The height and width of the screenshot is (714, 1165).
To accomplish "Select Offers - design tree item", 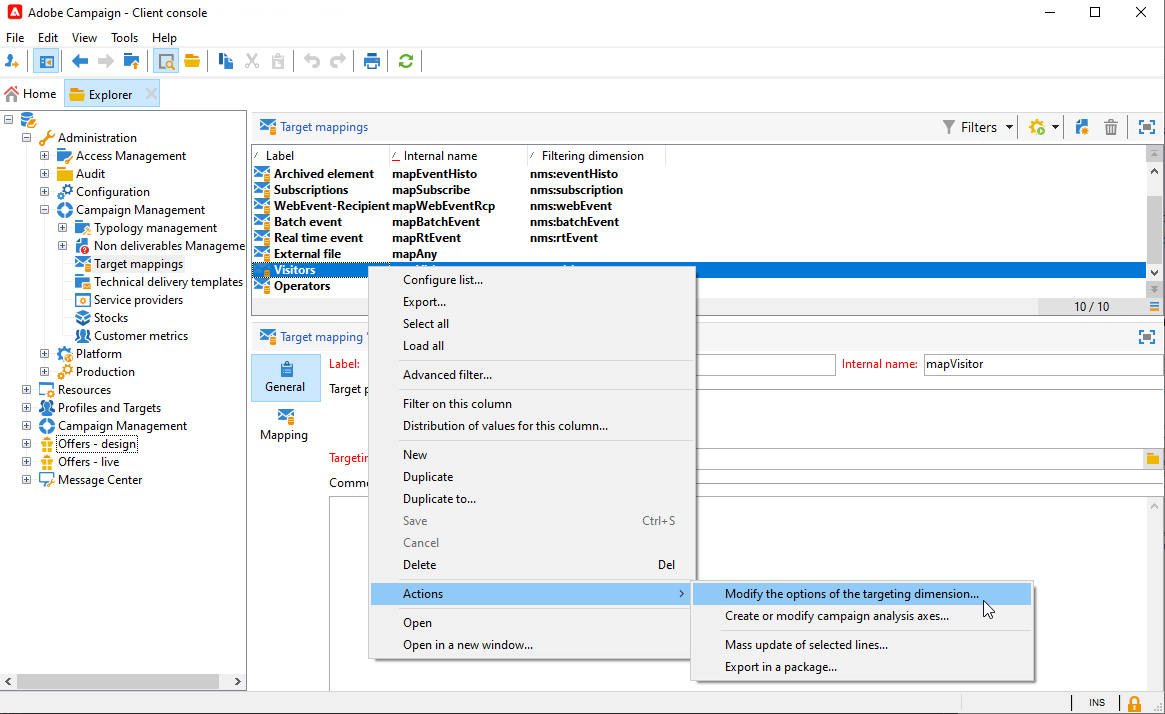I will point(97,444).
